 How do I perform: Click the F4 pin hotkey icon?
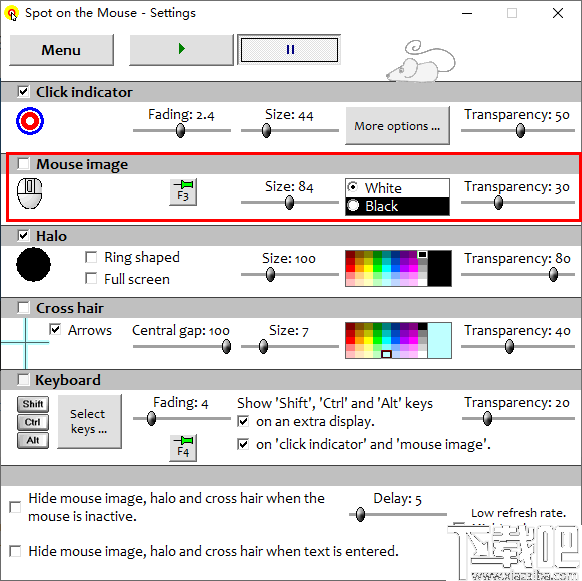point(183,448)
